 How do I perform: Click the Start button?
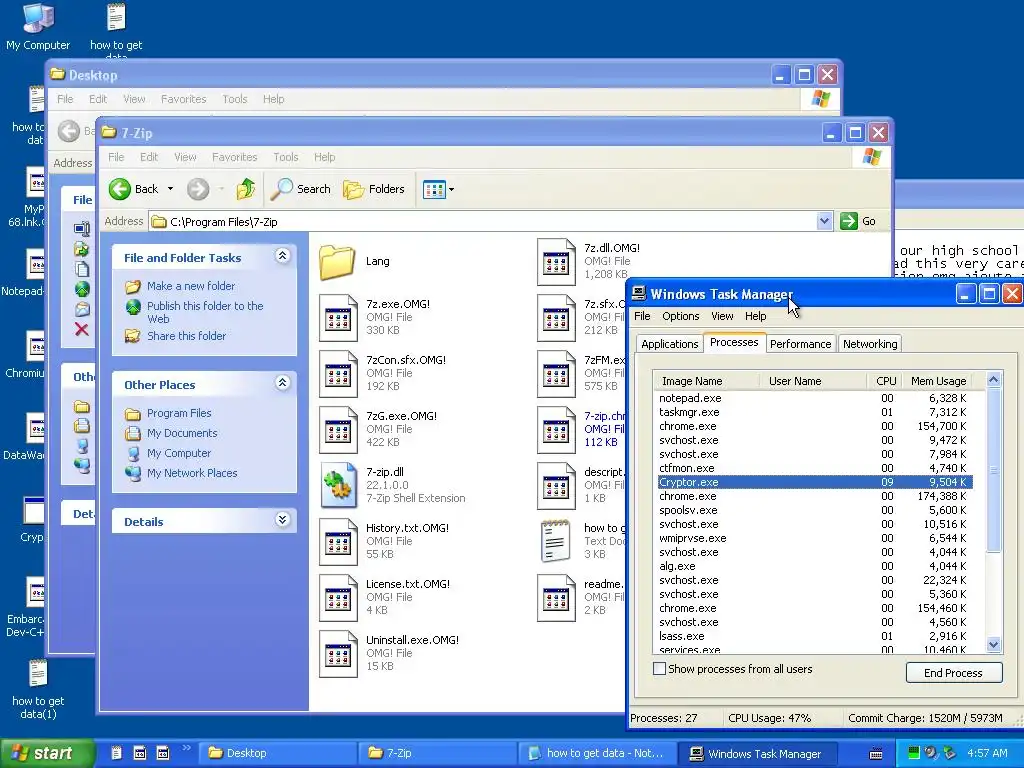click(x=46, y=754)
